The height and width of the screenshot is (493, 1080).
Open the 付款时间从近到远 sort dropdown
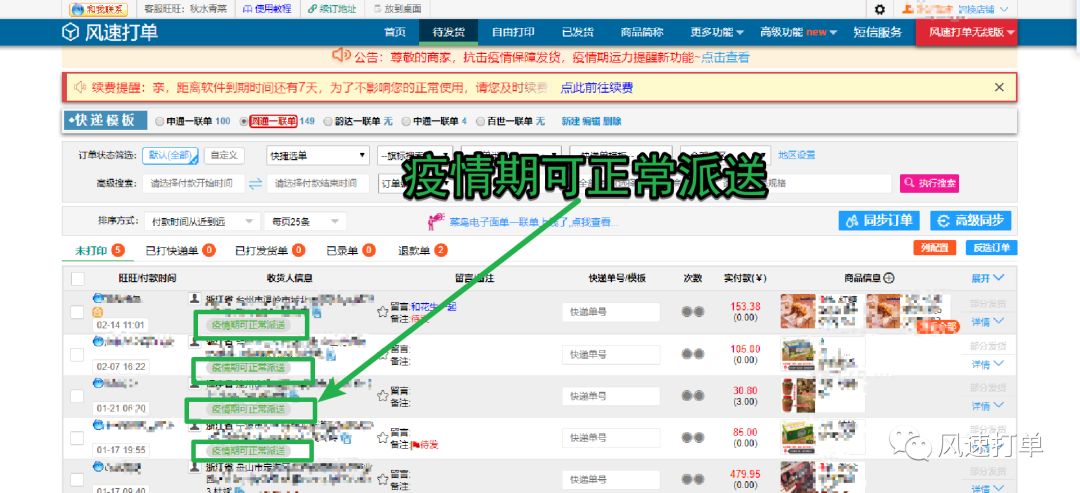point(200,222)
